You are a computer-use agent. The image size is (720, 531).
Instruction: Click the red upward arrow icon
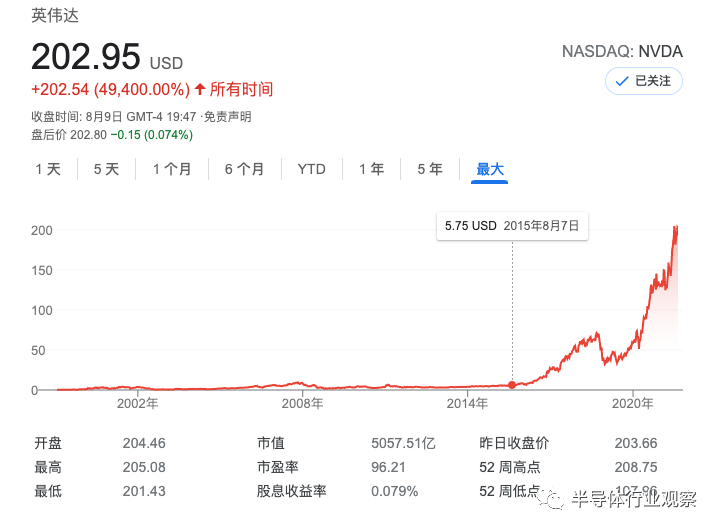pyautogui.click(x=200, y=89)
